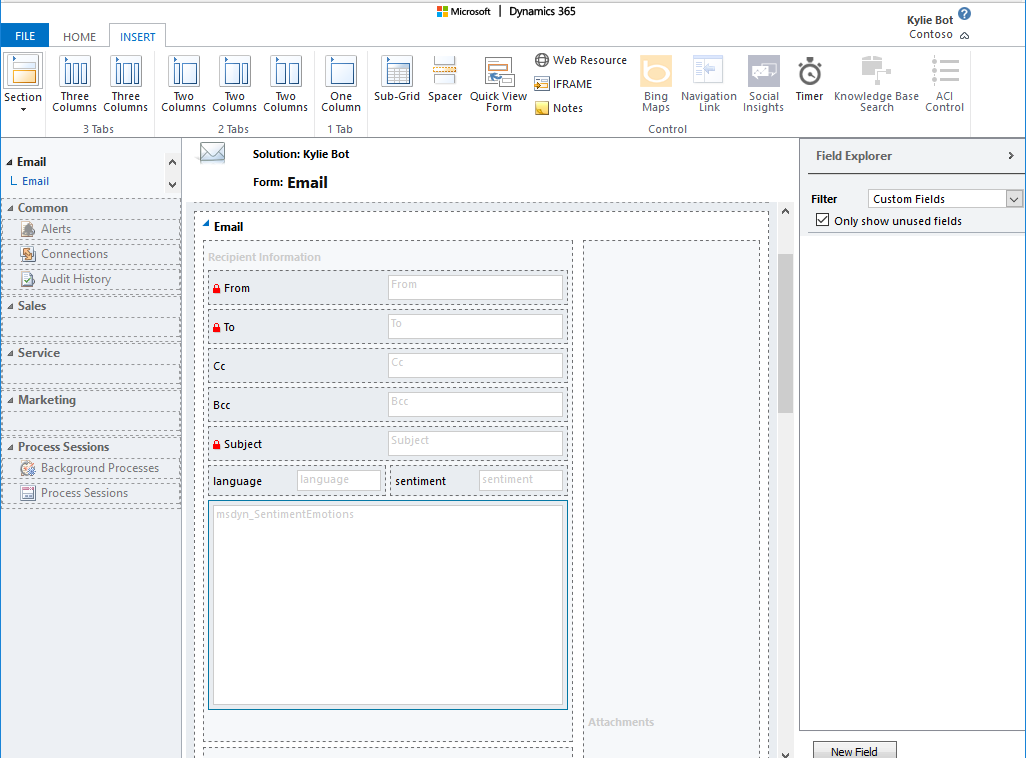Click the New Field button
Viewport: 1026px width, 758px height.
tap(855, 751)
